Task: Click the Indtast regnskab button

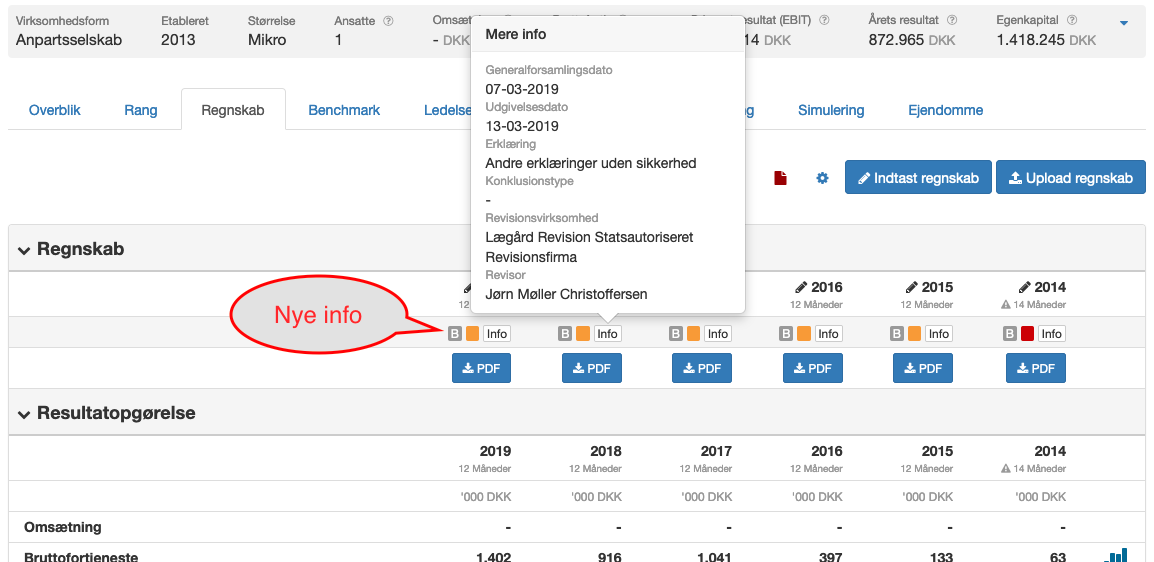Action: pyautogui.click(x=918, y=177)
